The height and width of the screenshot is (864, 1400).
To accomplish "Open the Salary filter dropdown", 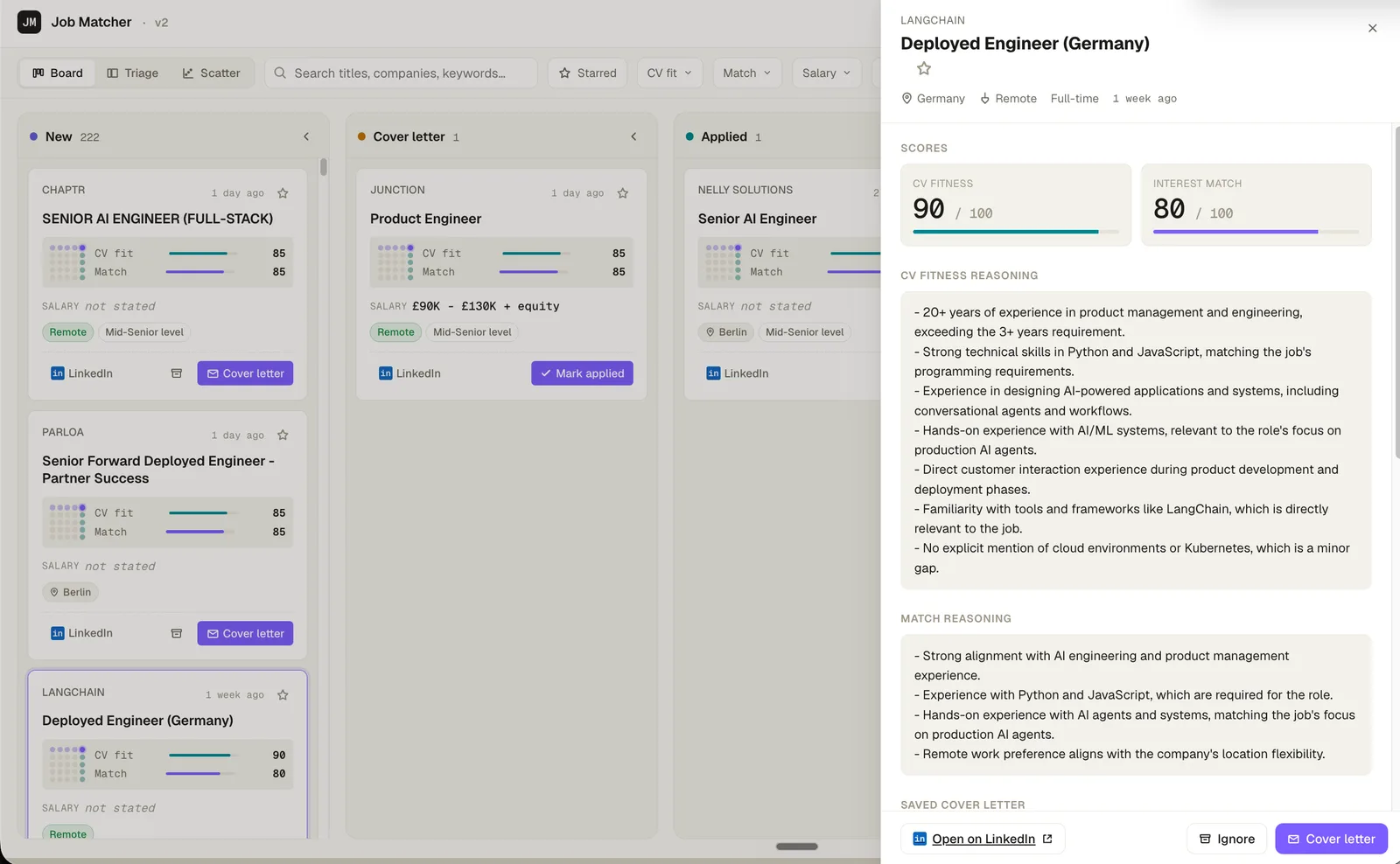I will (x=826, y=73).
